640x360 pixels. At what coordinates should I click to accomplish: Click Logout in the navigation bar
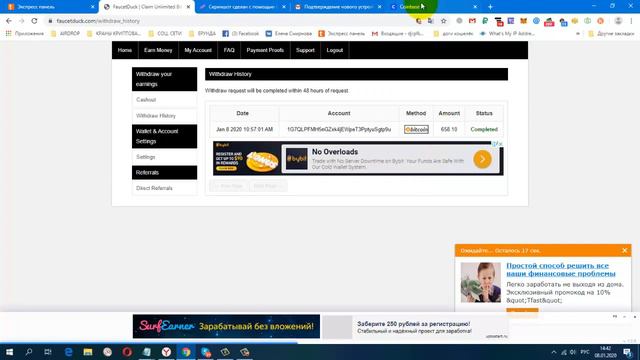[335, 50]
